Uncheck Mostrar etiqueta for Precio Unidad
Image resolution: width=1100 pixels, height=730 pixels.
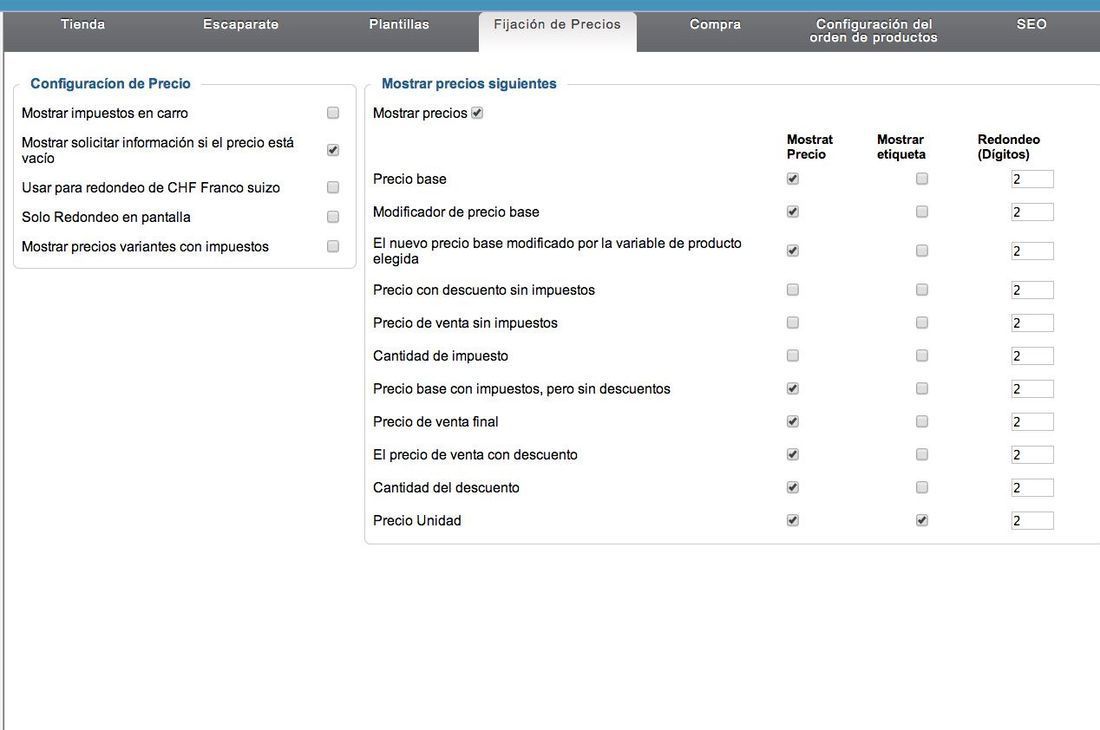(922, 520)
